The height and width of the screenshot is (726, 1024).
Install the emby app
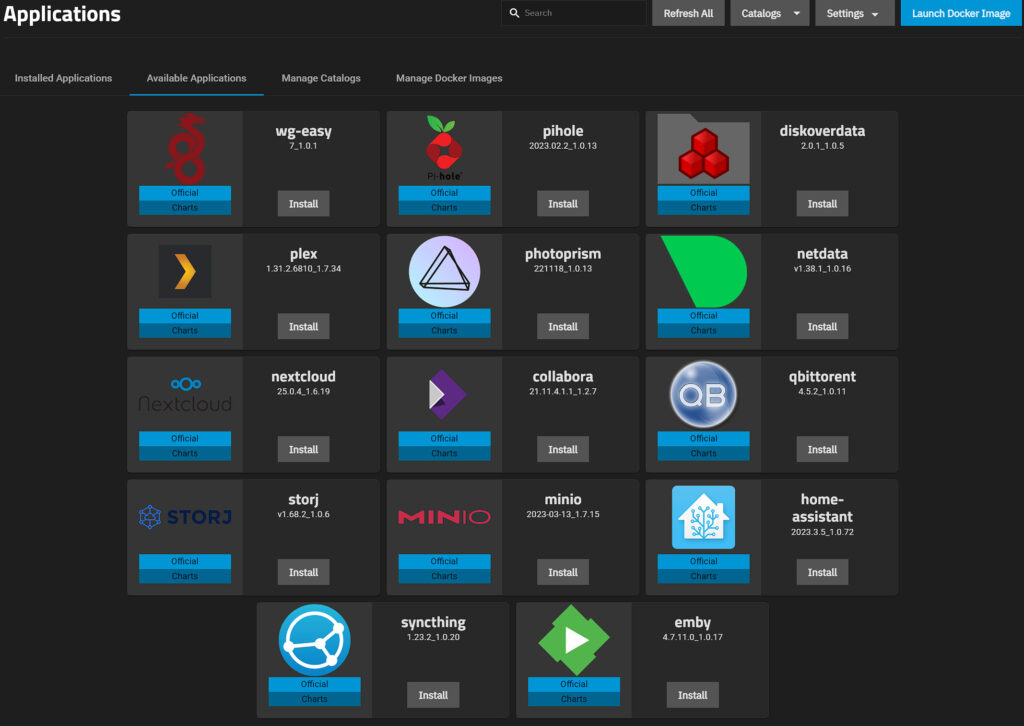(692, 695)
